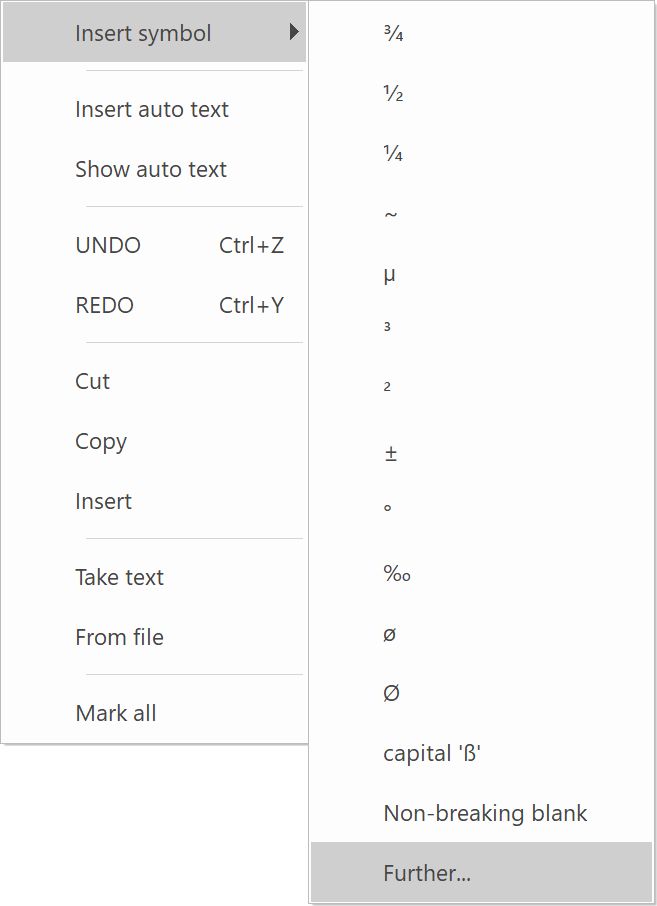The image size is (657, 906).
Task: Click Take text option
Action: coord(119,578)
